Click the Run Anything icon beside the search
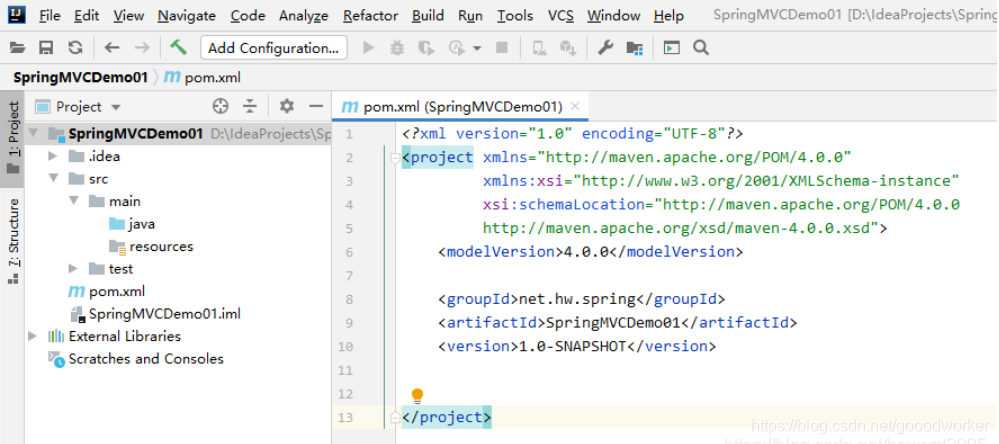The image size is (999, 444). point(672,48)
